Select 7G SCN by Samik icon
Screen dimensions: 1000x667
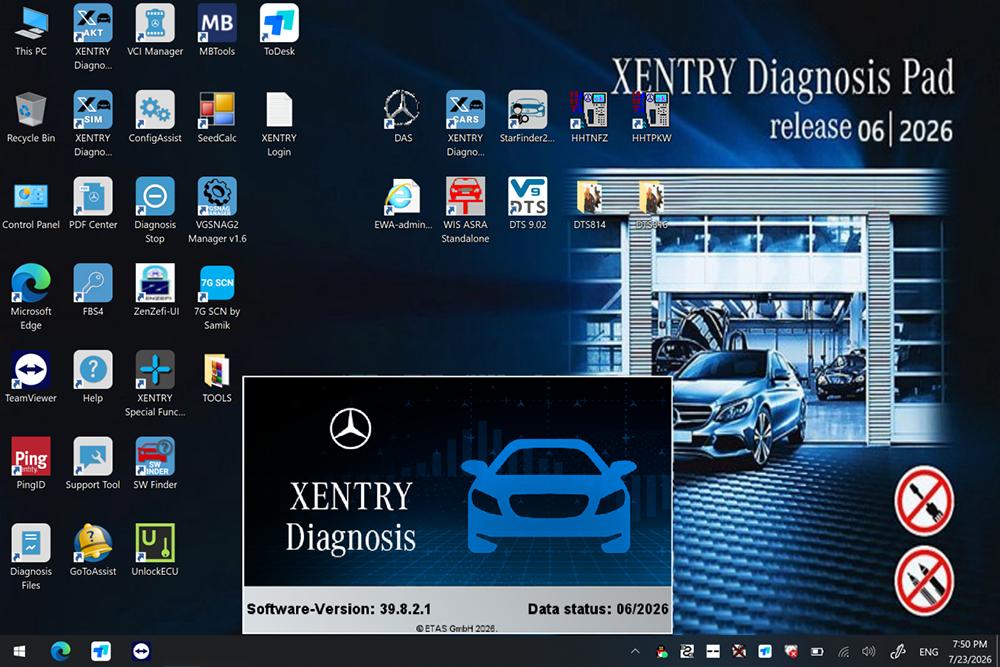coord(217,297)
